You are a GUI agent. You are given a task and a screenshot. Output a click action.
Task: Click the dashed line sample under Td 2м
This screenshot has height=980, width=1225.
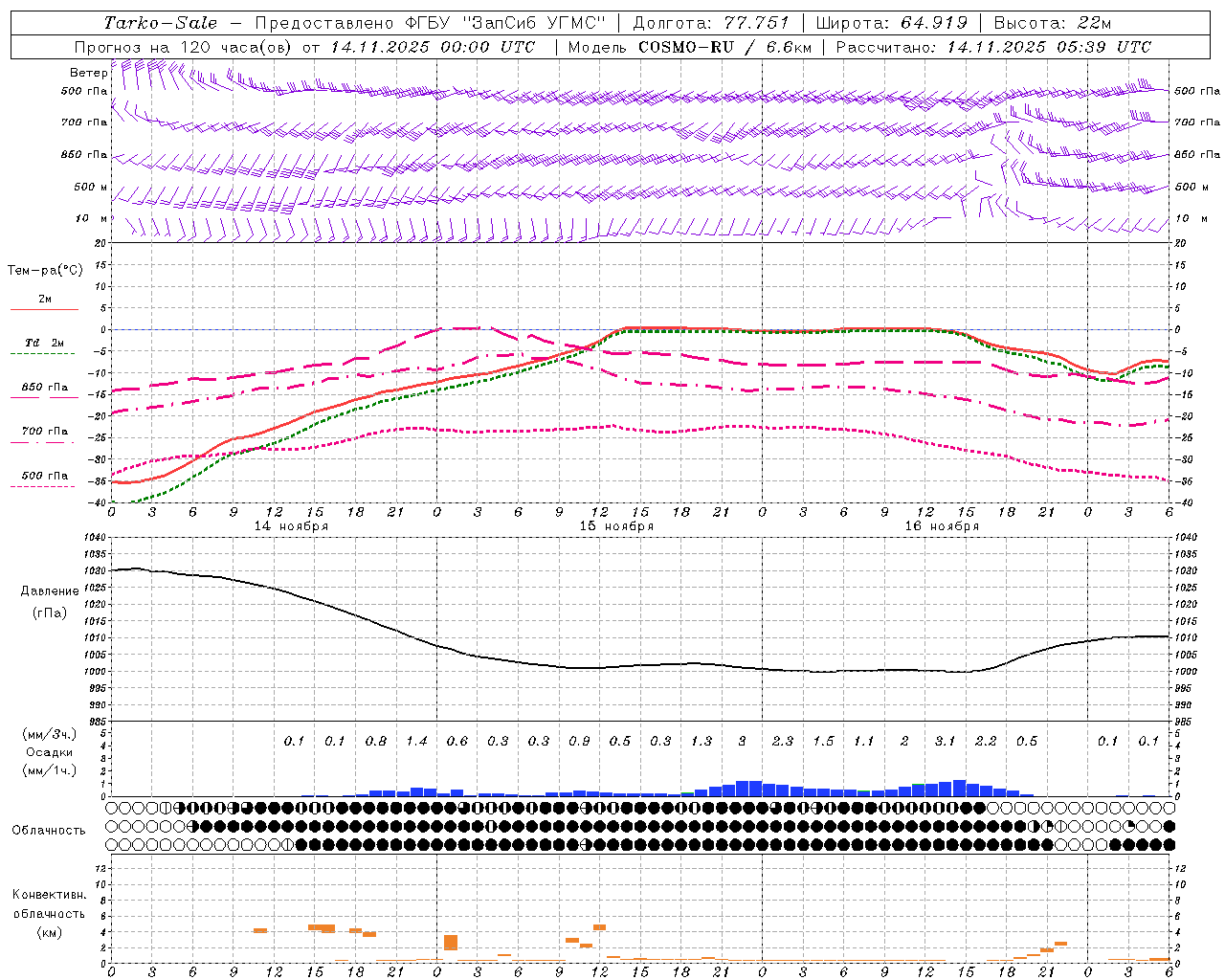point(42,354)
